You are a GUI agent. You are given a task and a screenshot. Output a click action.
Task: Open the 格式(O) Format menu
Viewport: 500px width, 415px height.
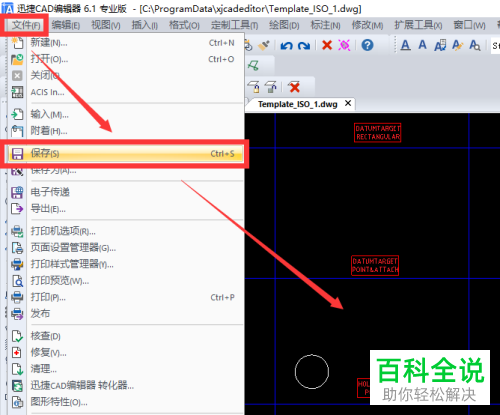click(x=184, y=25)
